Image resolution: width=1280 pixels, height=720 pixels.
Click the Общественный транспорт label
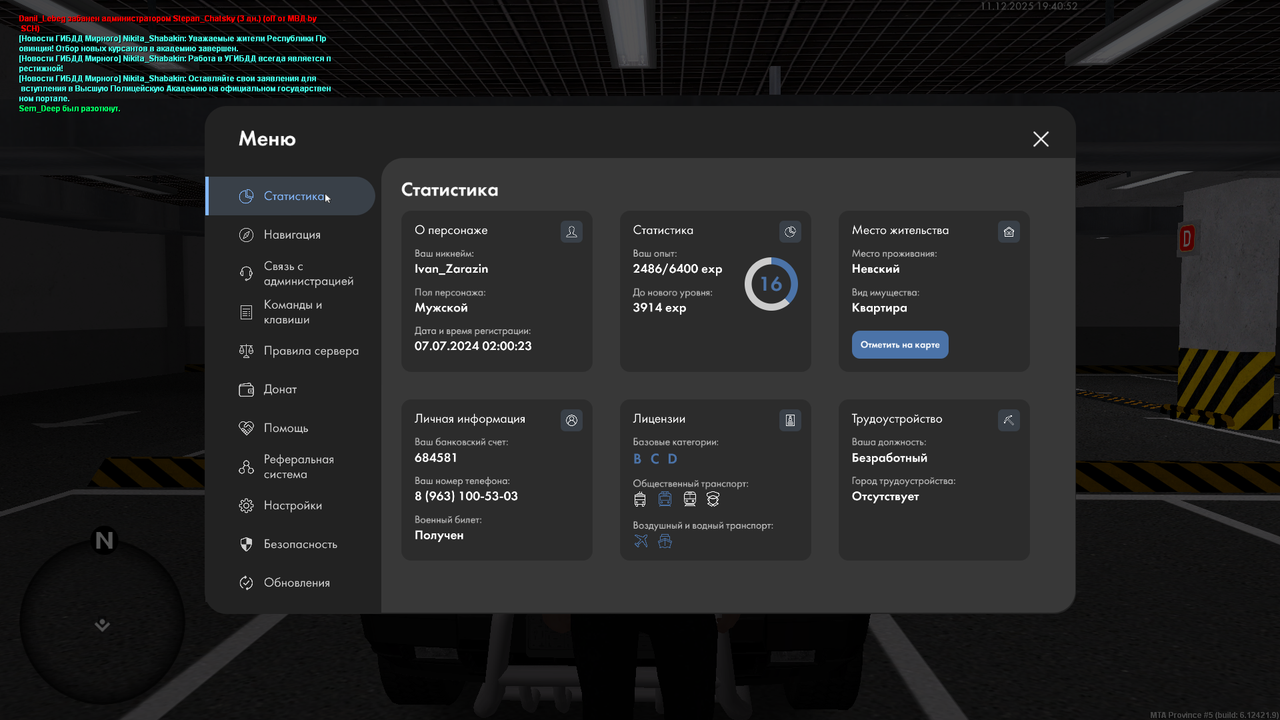click(690, 484)
